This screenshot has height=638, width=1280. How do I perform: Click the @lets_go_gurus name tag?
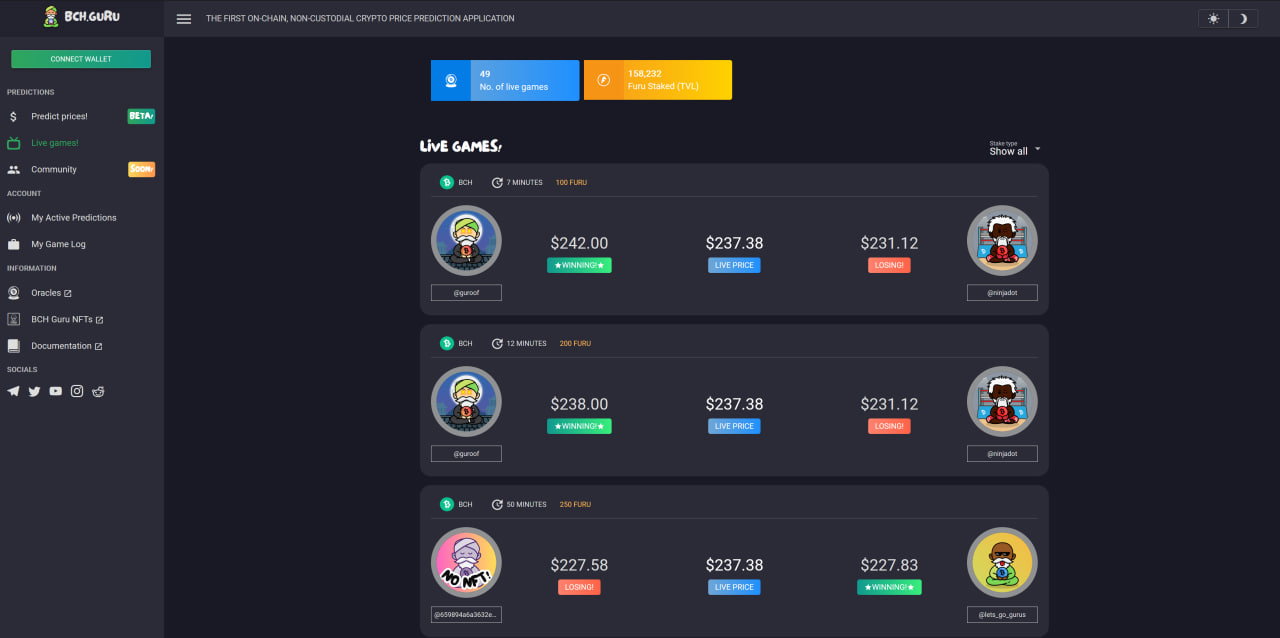1002,615
